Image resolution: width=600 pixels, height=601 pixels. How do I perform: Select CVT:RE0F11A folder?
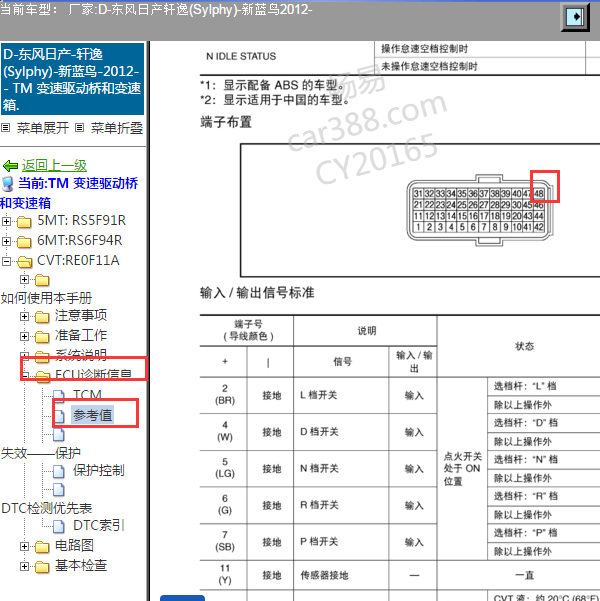pyautogui.click(x=78, y=260)
